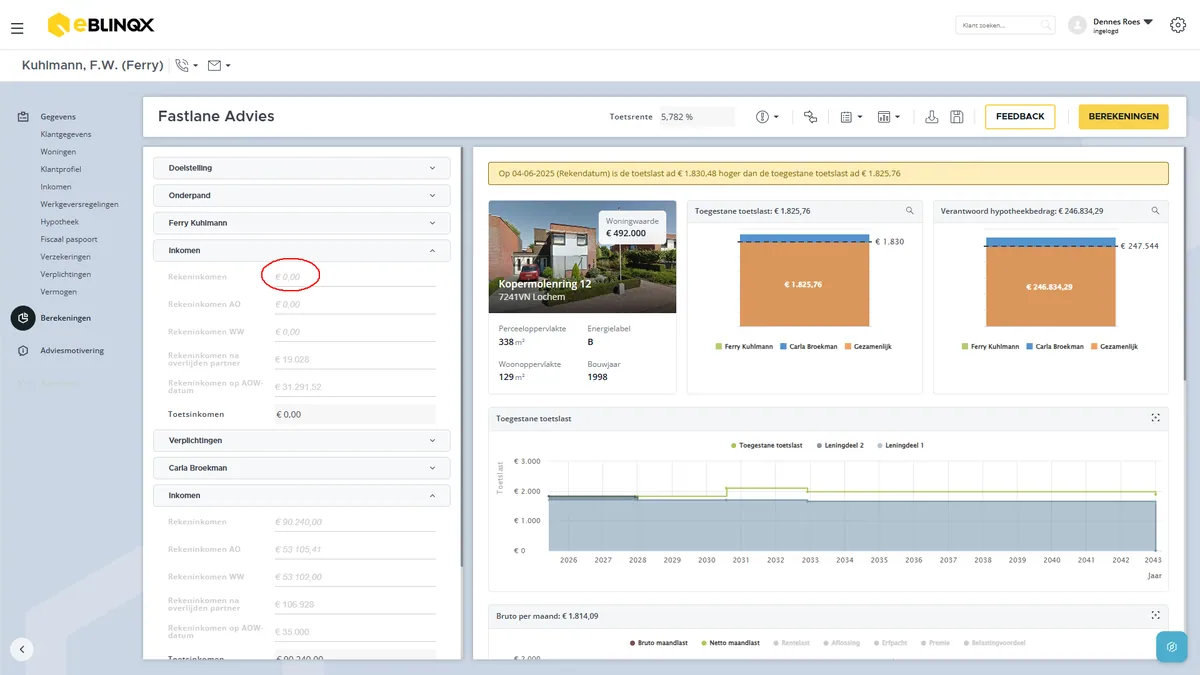Open the list view dropdown in toolbar
Screen dimensions: 1200x675
[852, 117]
